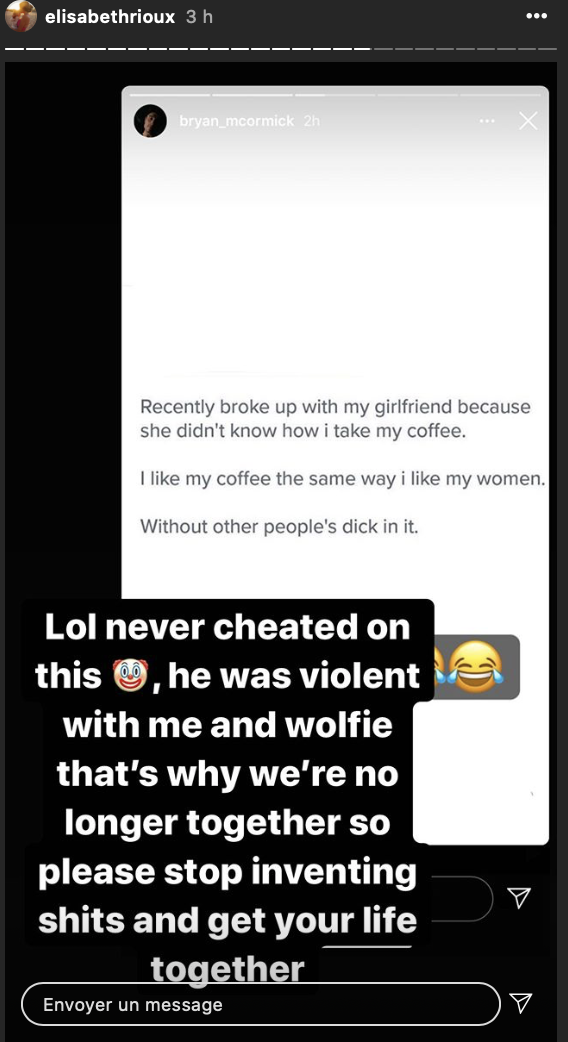Open the elisabethrioux username link
Image resolution: width=568 pixels, height=1042 pixels.
110,17
